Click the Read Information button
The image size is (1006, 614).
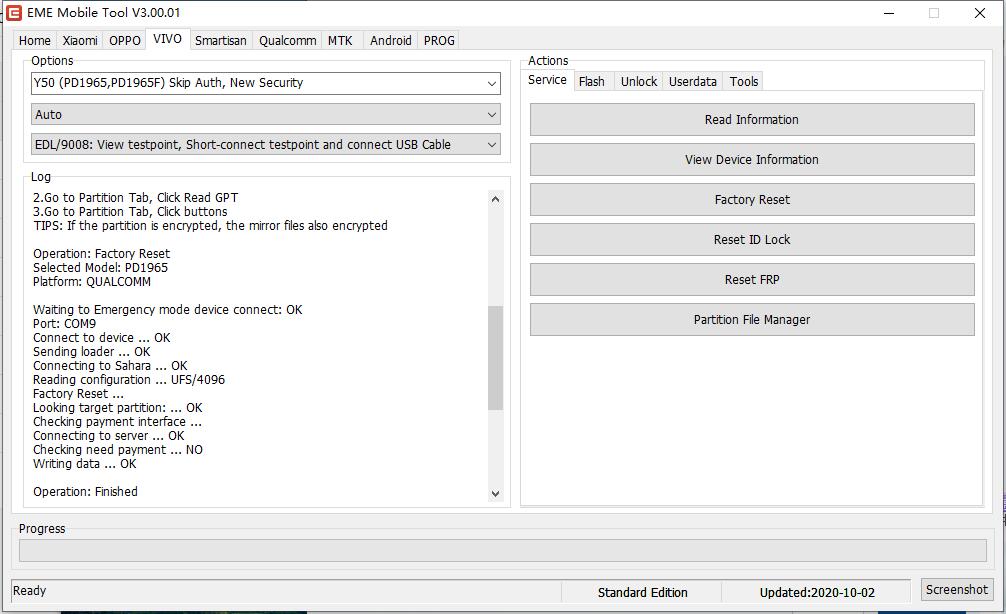click(x=752, y=119)
